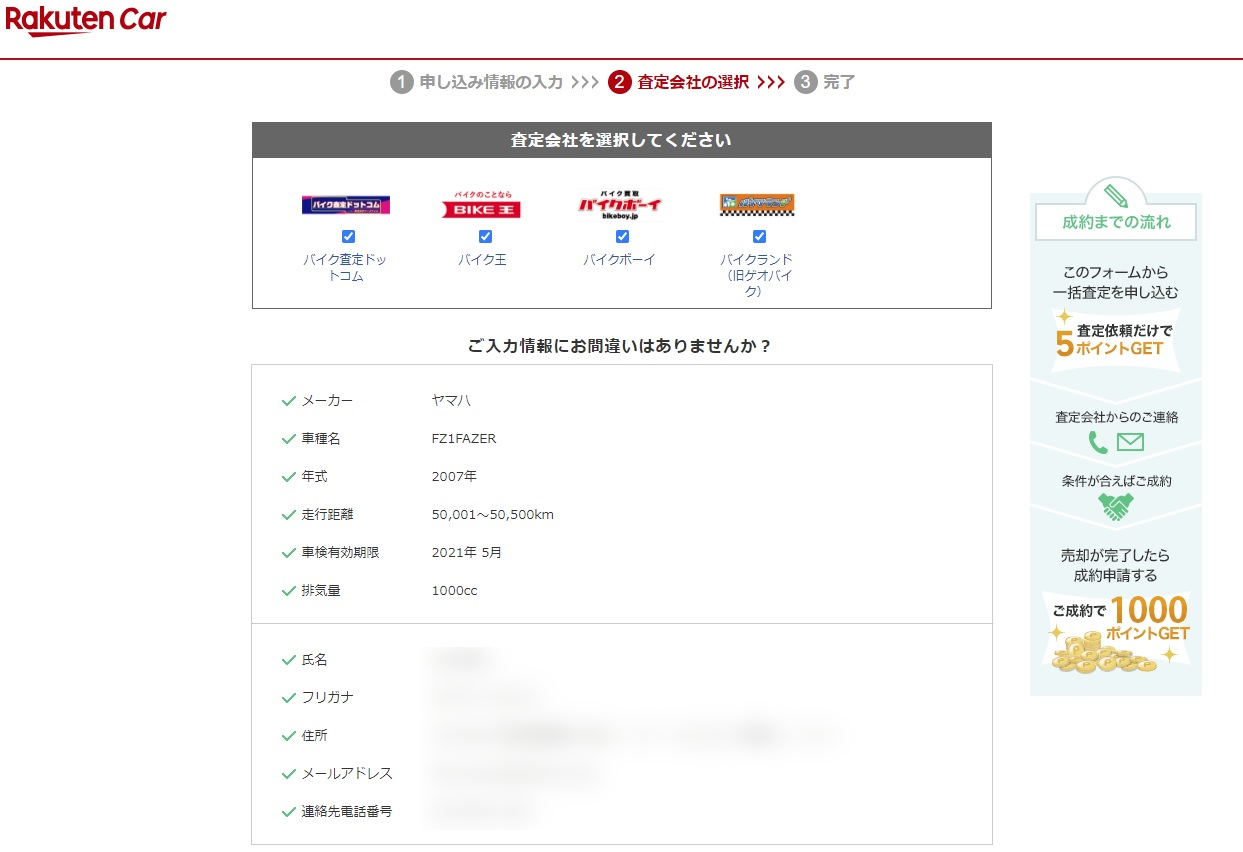Click the checkmark icon beside 住所

point(289,736)
